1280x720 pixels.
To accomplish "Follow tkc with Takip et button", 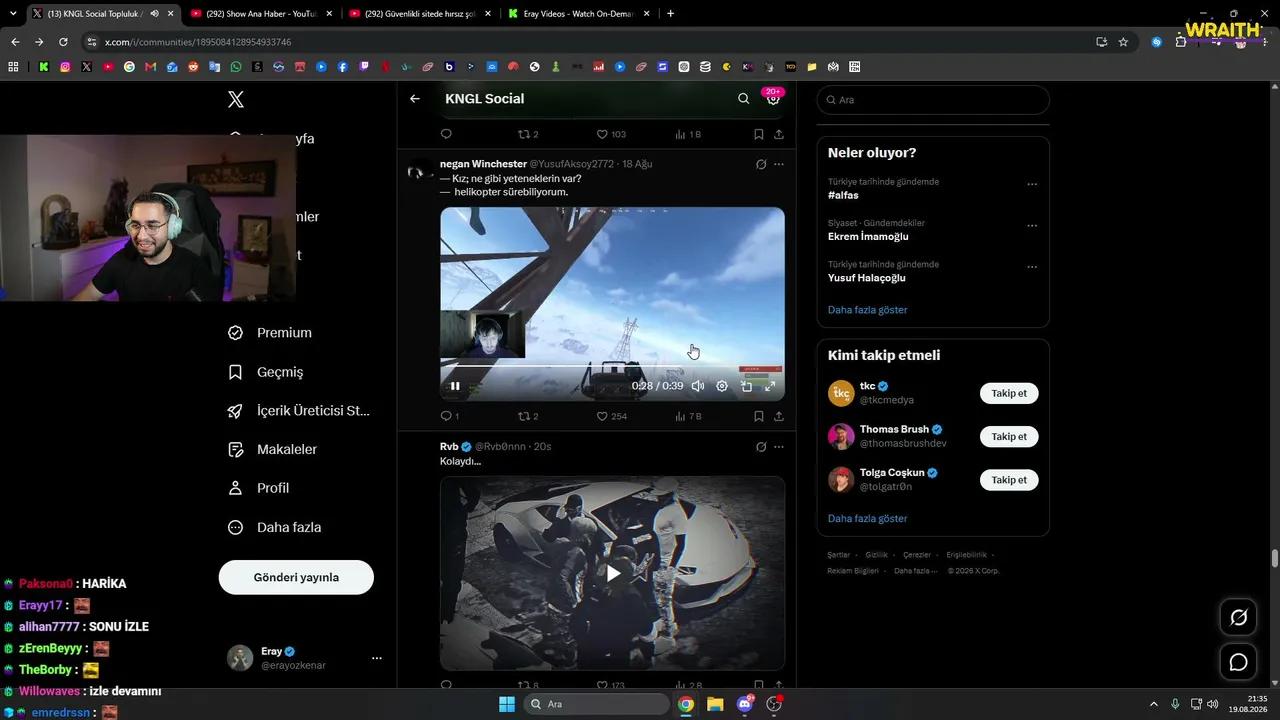I will coord(1009,393).
